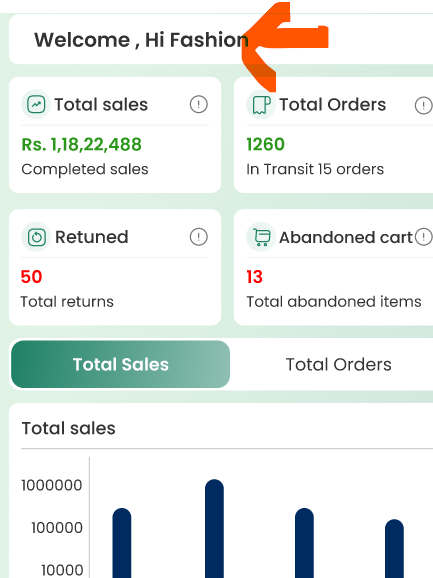Viewport: 433px width, 578px height.
Task: Click the Total Orders receipt icon
Action: pyautogui.click(x=261, y=104)
